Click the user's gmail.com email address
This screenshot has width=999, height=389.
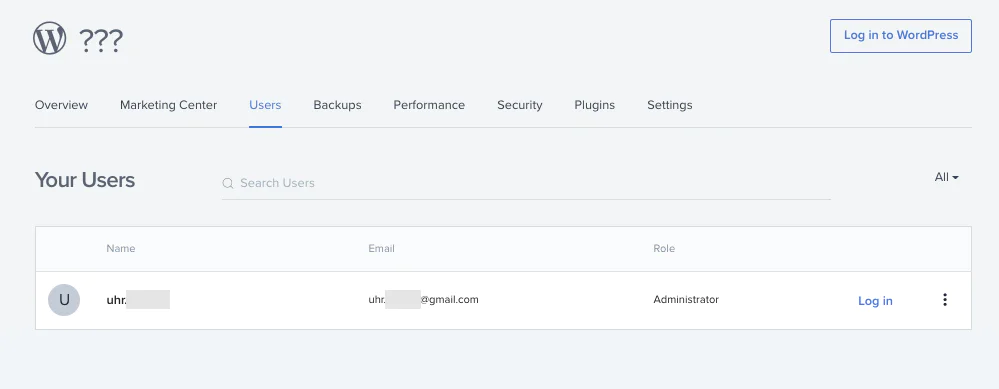[x=423, y=299]
